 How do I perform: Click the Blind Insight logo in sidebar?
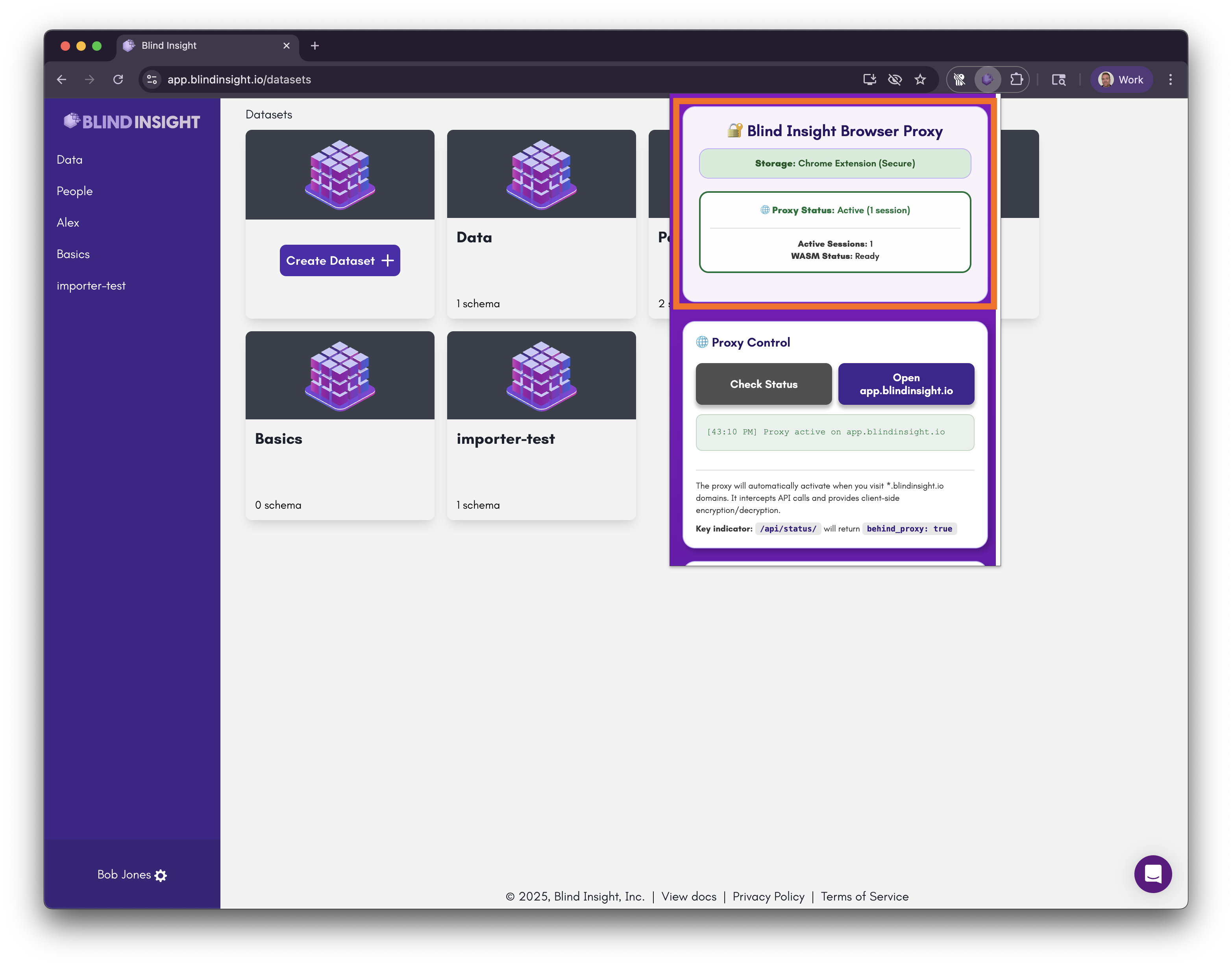click(x=132, y=122)
